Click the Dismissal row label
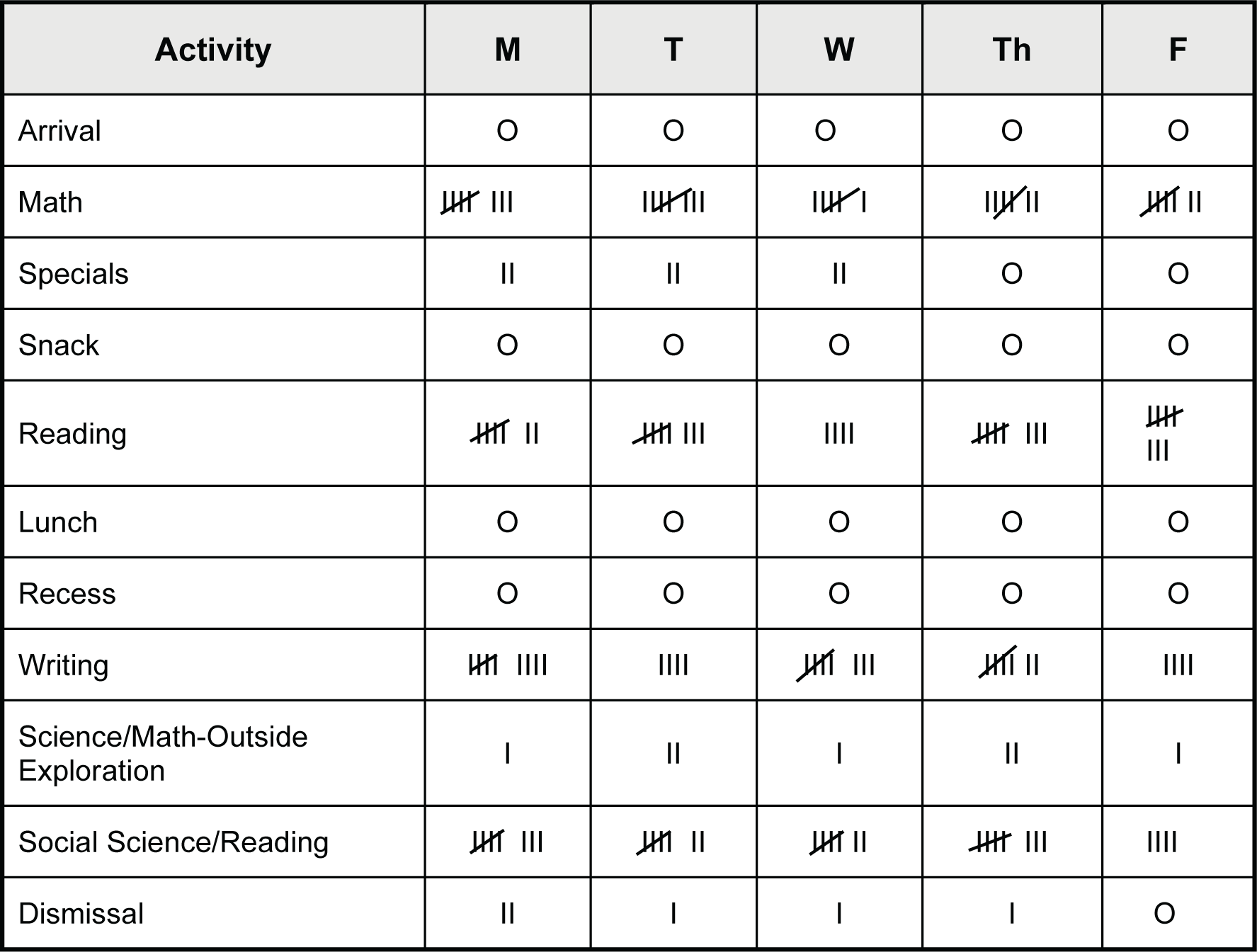This screenshot has width=1257, height=952. coord(81,914)
